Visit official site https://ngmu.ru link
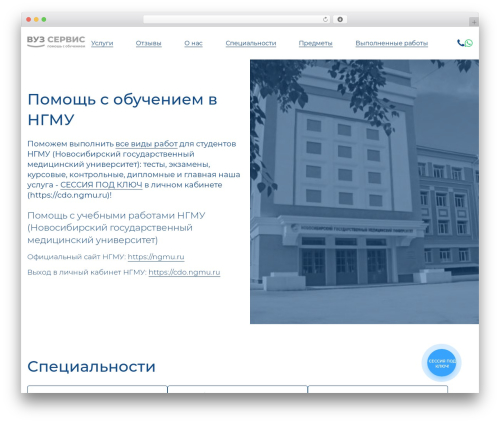 [156, 257]
